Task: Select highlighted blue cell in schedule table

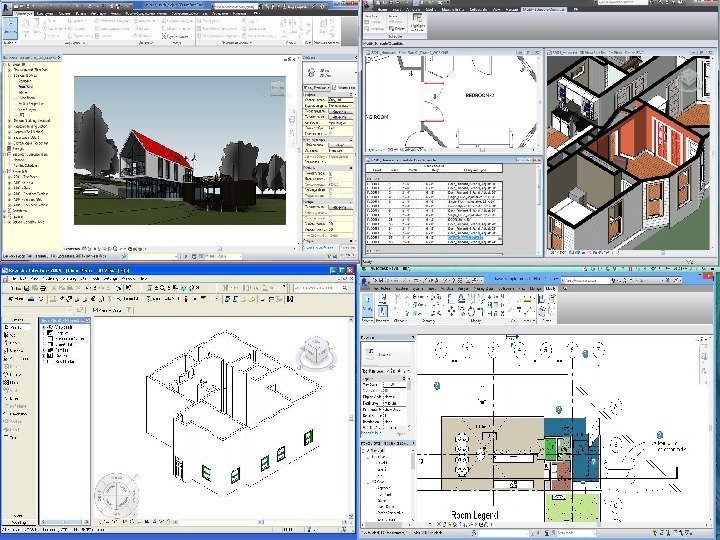Action: pyautogui.click(x=465, y=237)
